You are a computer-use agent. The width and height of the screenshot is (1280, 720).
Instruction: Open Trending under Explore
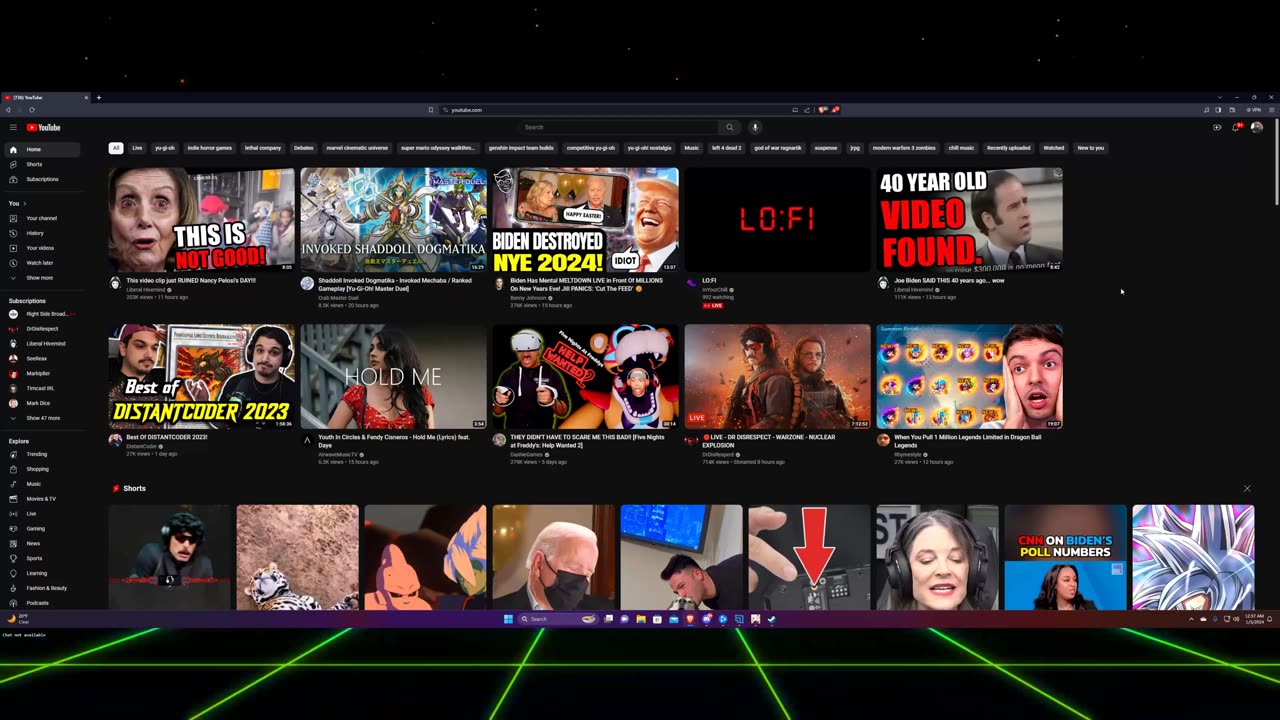[x=43, y=454]
